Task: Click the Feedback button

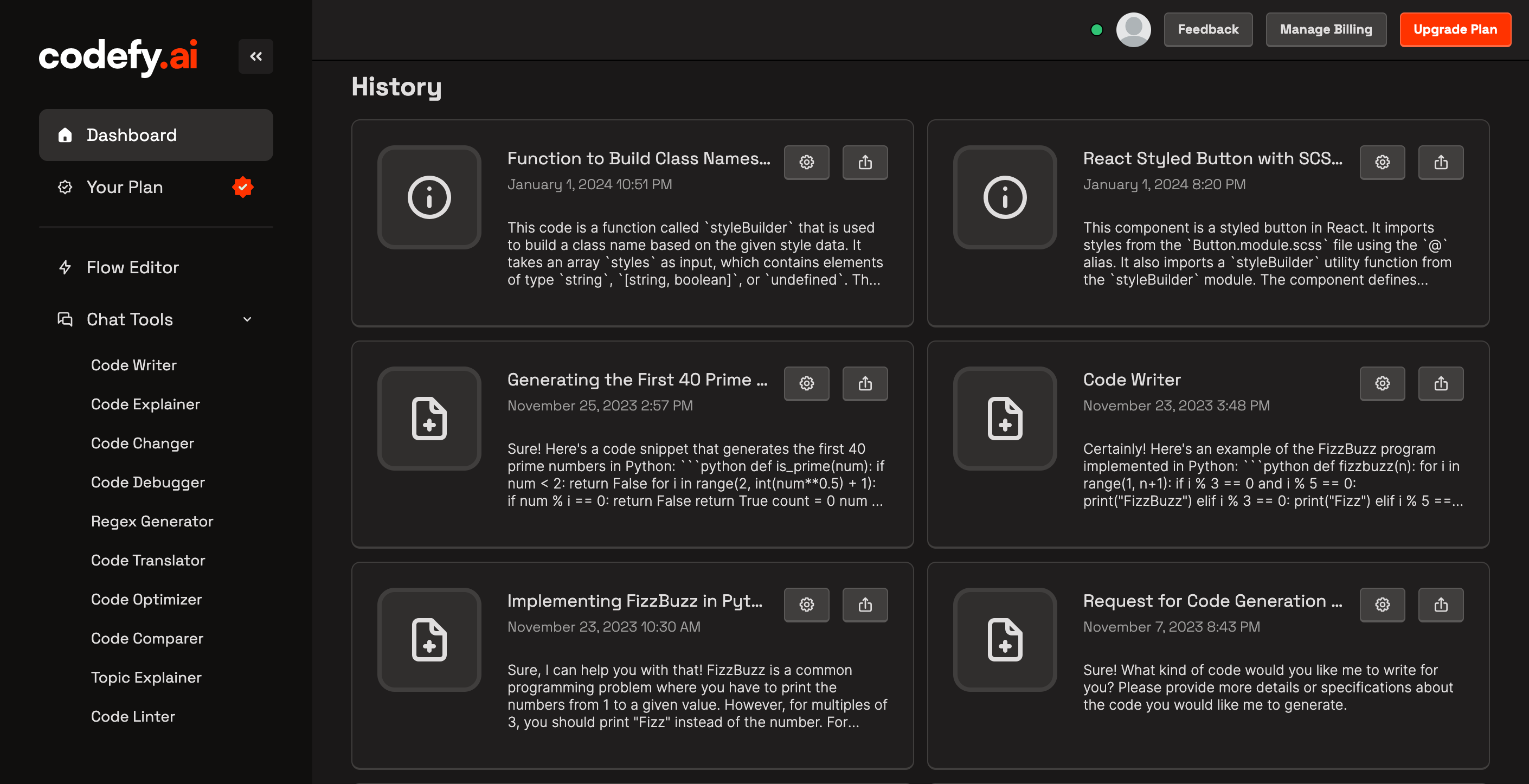Action: [x=1208, y=30]
